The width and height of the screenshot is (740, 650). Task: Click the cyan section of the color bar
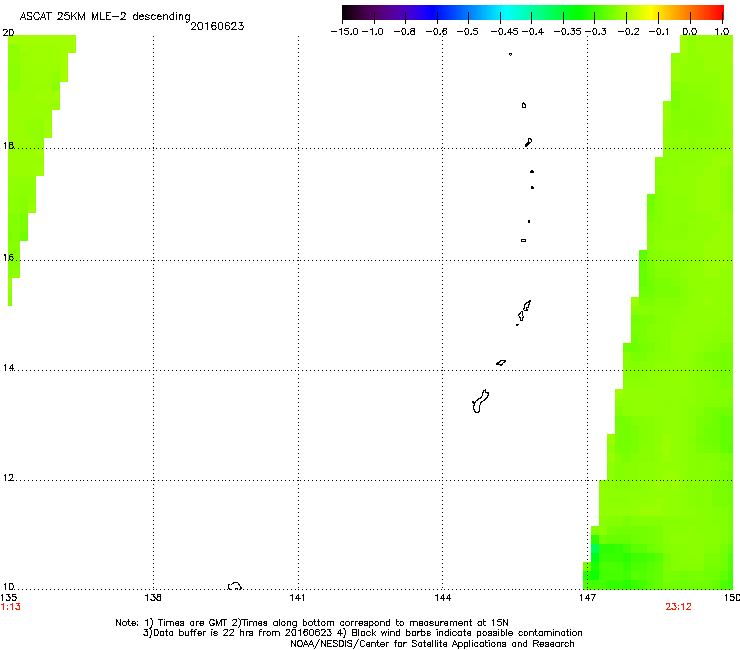[507, 12]
